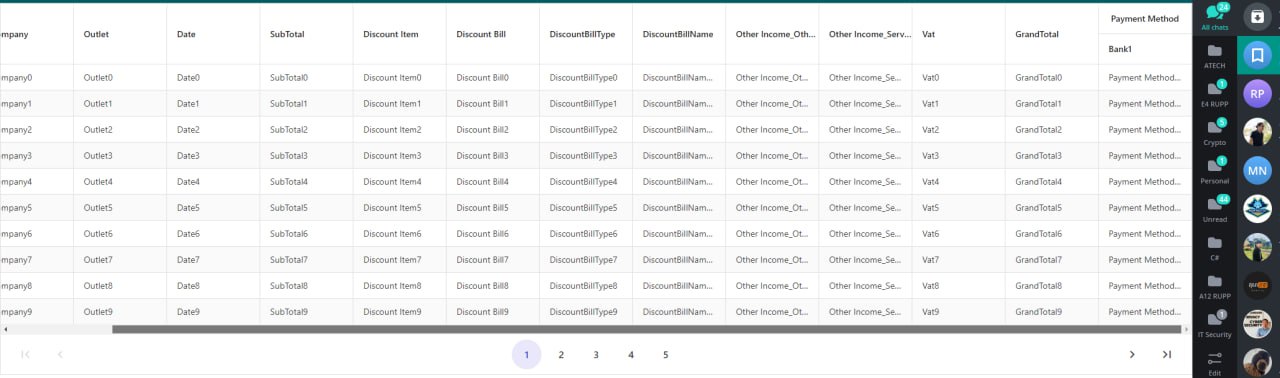Select the Vat6 cell

958,233
